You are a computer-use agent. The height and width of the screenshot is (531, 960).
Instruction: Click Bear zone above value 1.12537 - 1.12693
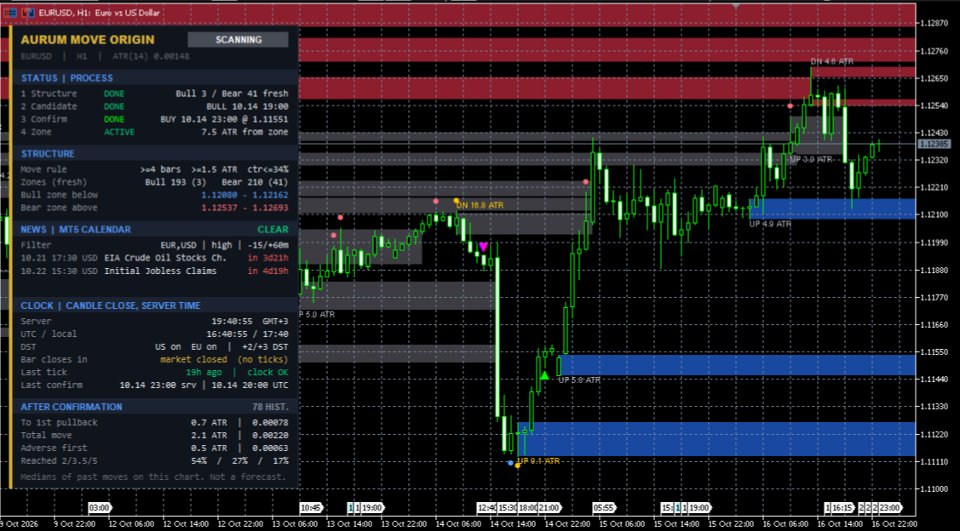[245, 208]
